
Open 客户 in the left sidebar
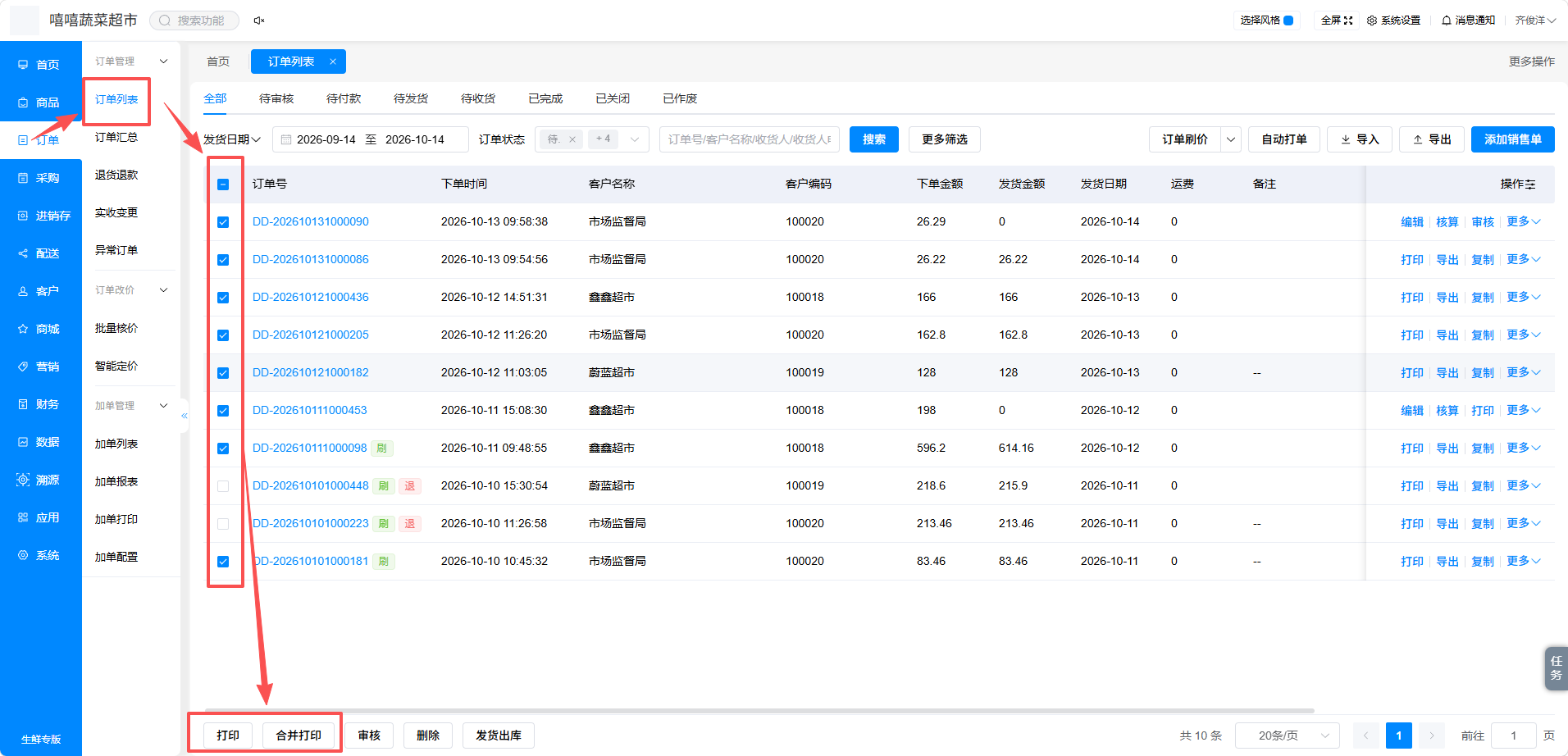(40, 291)
